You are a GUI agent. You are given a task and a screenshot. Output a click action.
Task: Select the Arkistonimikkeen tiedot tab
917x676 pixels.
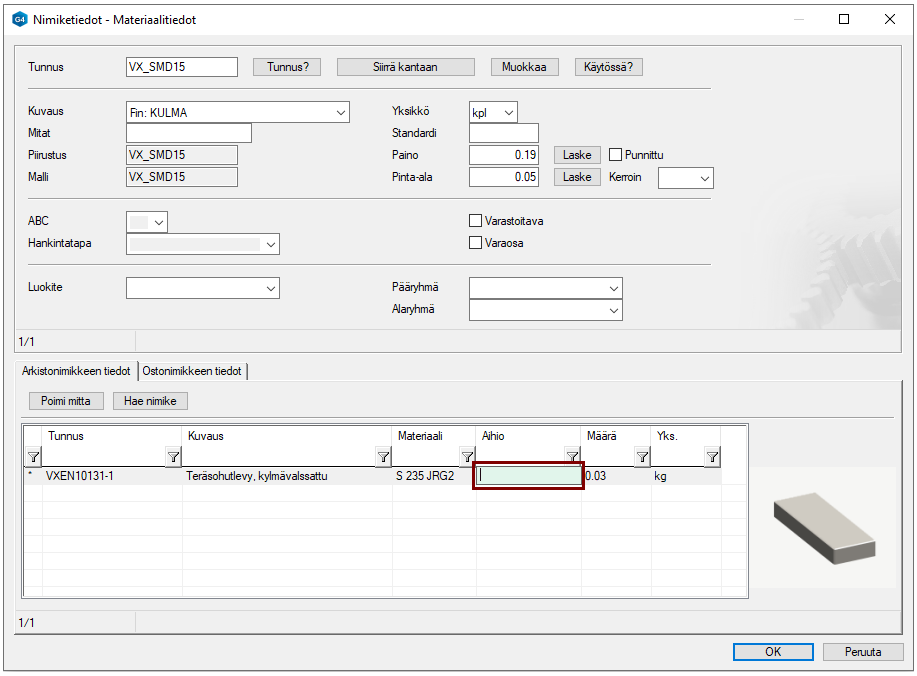76,371
